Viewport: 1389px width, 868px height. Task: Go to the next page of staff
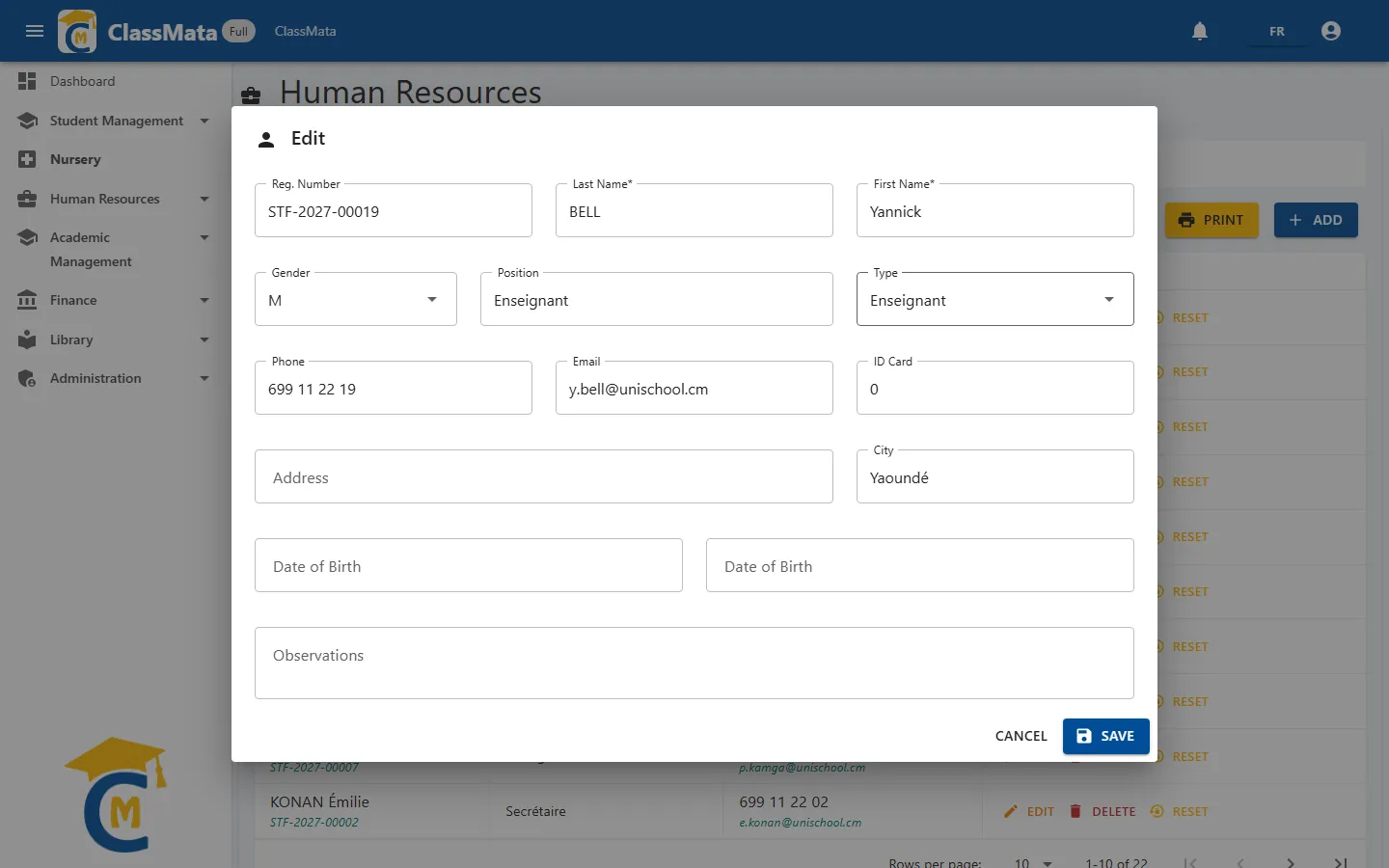pyautogui.click(x=1291, y=863)
